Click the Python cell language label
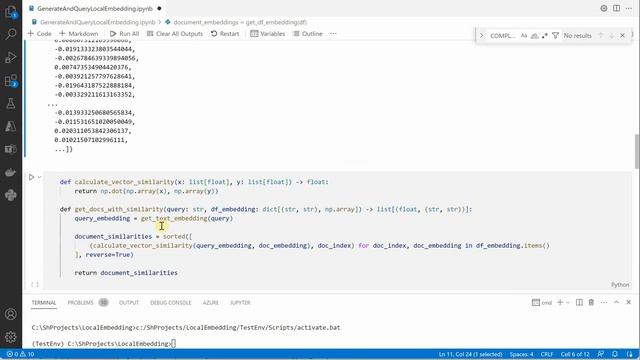The width and height of the screenshot is (640, 360). click(620, 284)
